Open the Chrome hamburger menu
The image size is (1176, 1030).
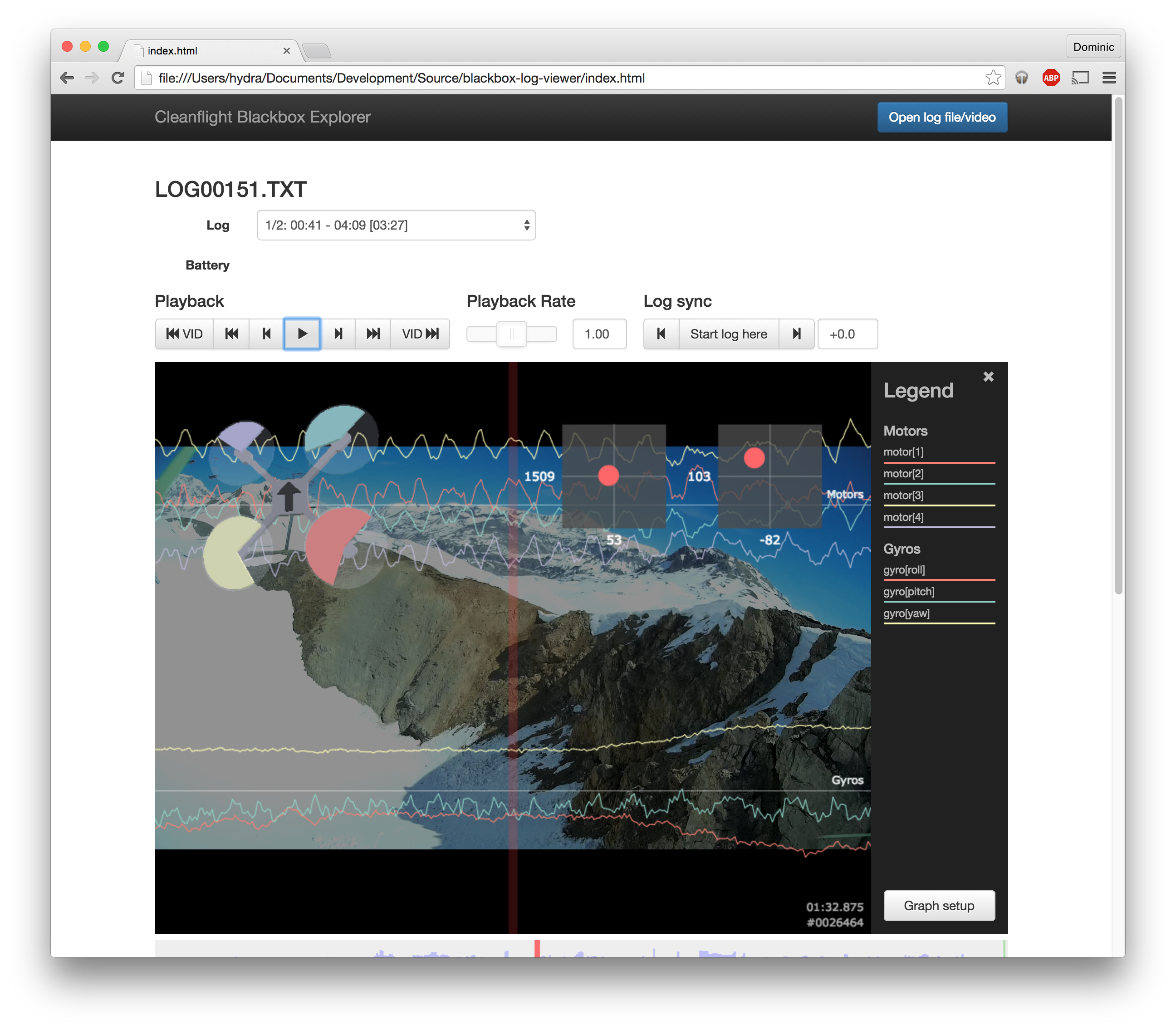click(1109, 78)
